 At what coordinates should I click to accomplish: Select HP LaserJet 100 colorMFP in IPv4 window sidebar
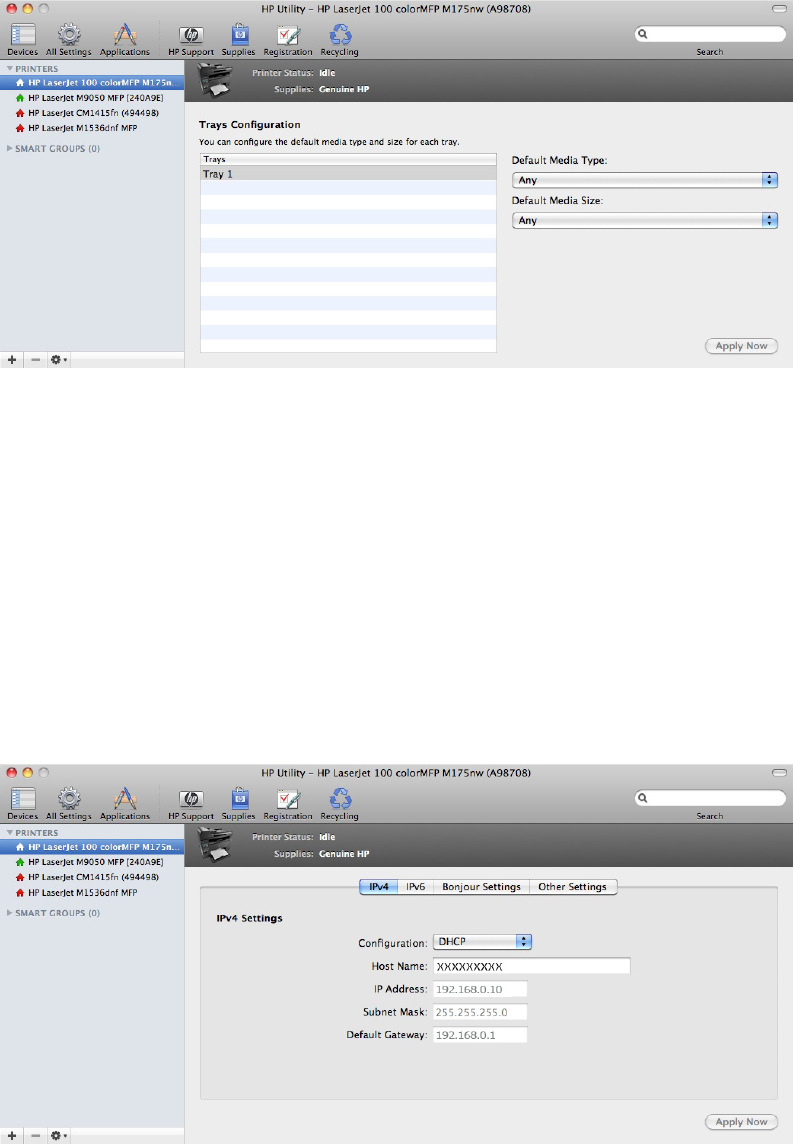[92, 846]
